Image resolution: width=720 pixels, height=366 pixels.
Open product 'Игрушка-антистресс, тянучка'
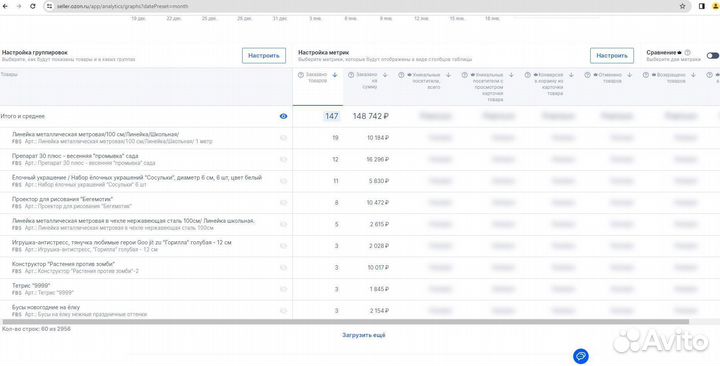[x=122, y=242]
